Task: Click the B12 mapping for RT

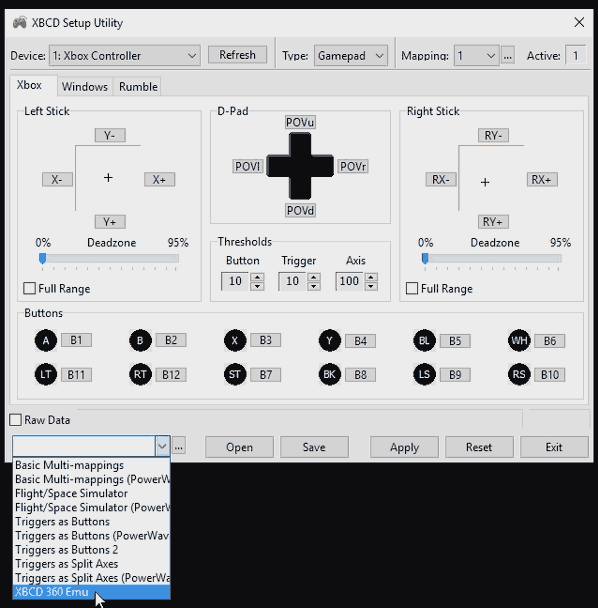Action: pos(171,375)
